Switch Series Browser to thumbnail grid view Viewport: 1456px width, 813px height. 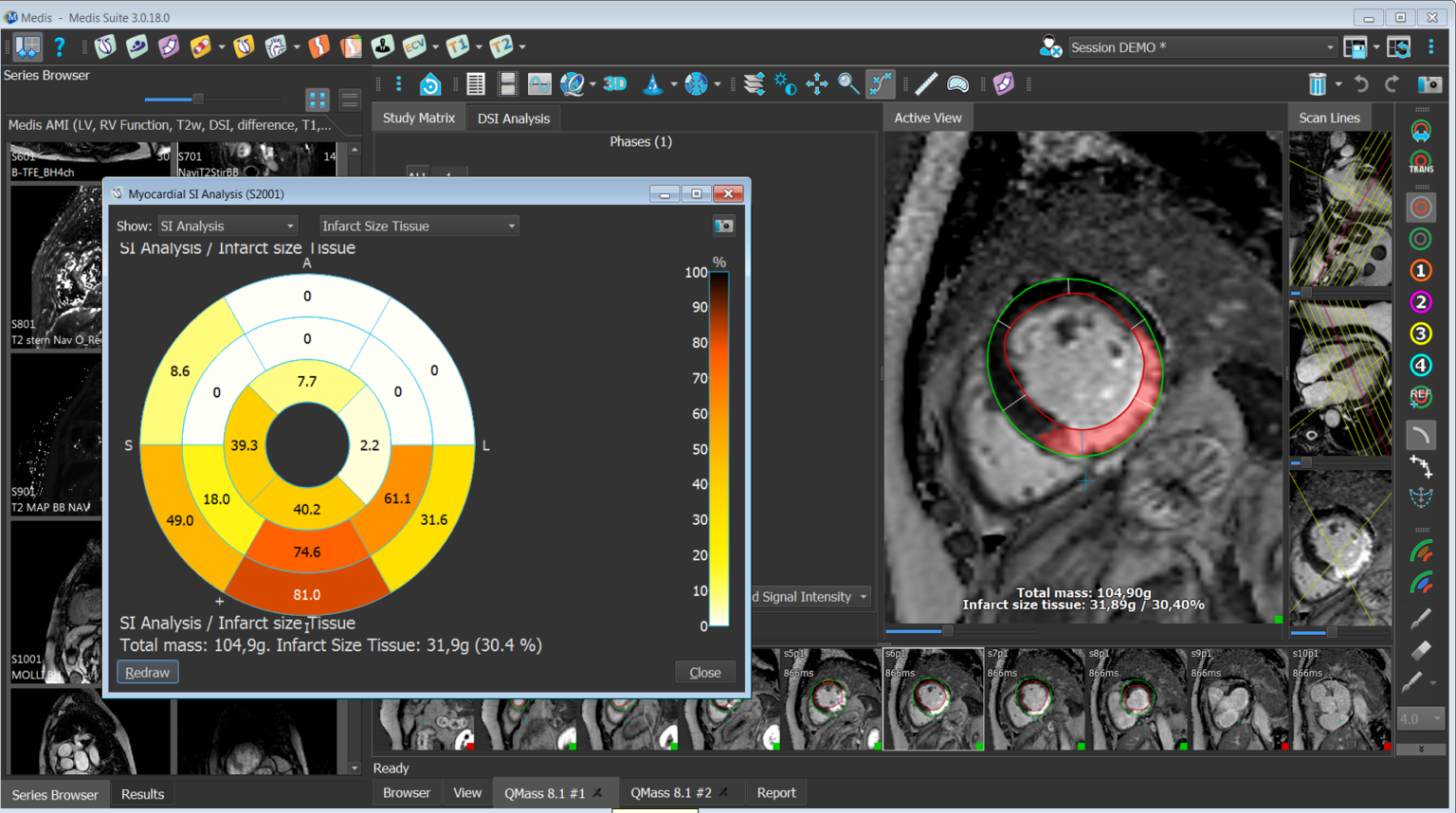pos(318,99)
